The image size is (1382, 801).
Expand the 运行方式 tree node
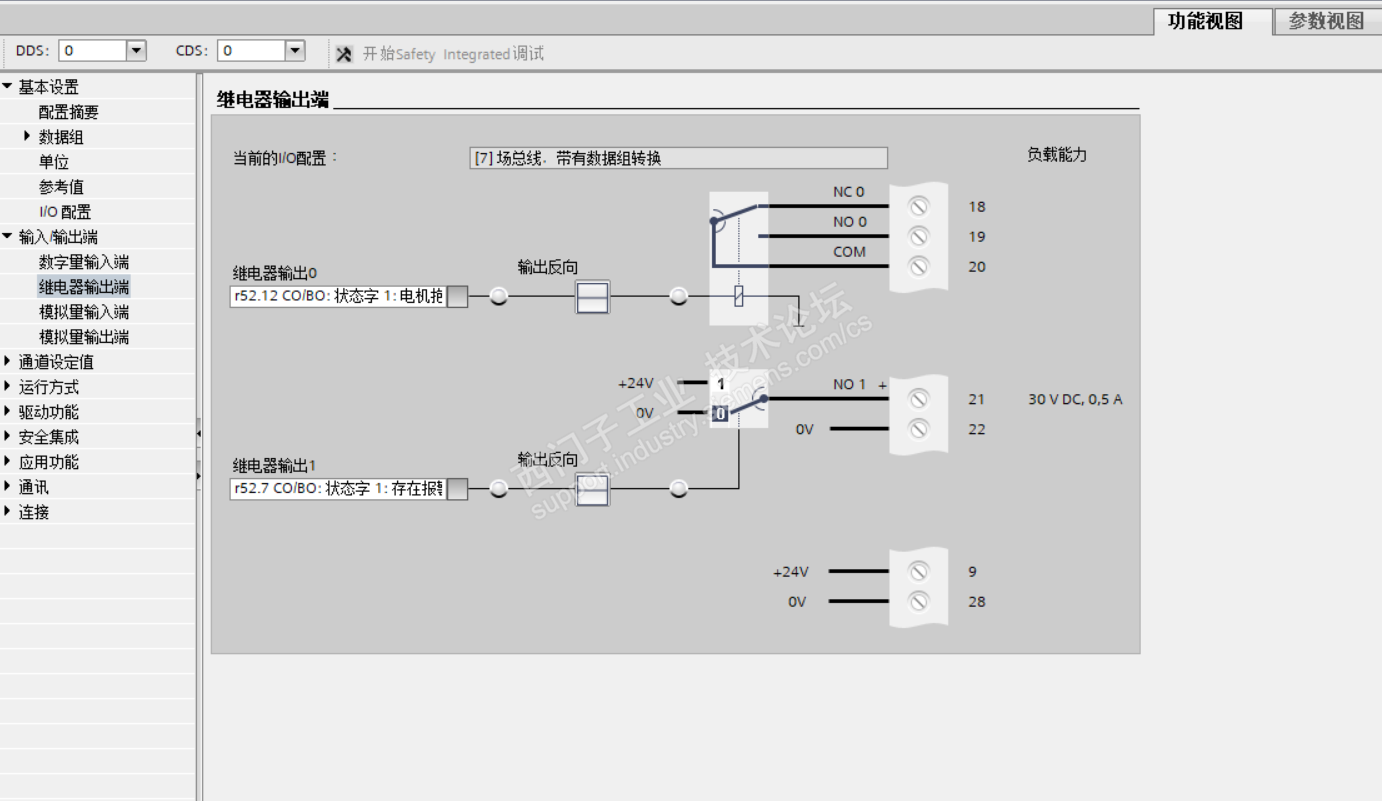click(8, 386)
